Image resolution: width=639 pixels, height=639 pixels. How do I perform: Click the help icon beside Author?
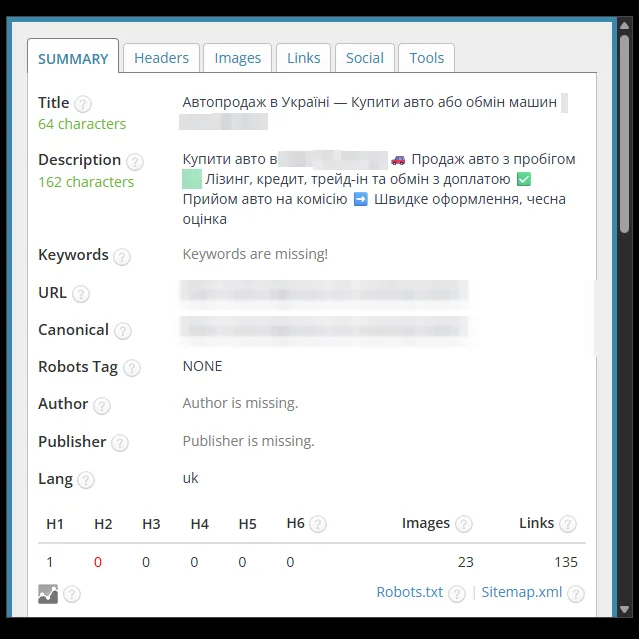(101, 405)
